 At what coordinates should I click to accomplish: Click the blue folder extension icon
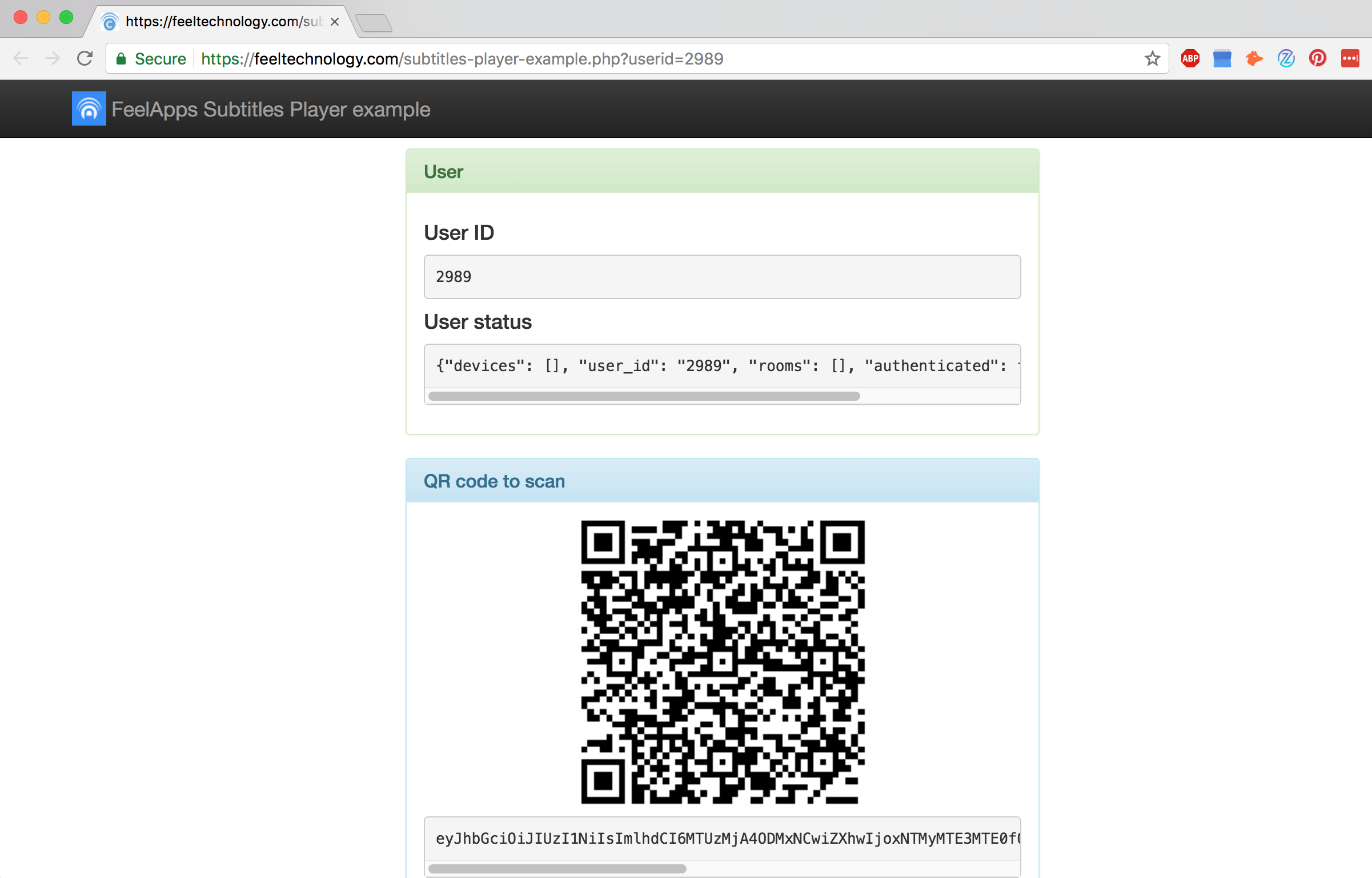pyautogui.click(x=1222, y=58)
